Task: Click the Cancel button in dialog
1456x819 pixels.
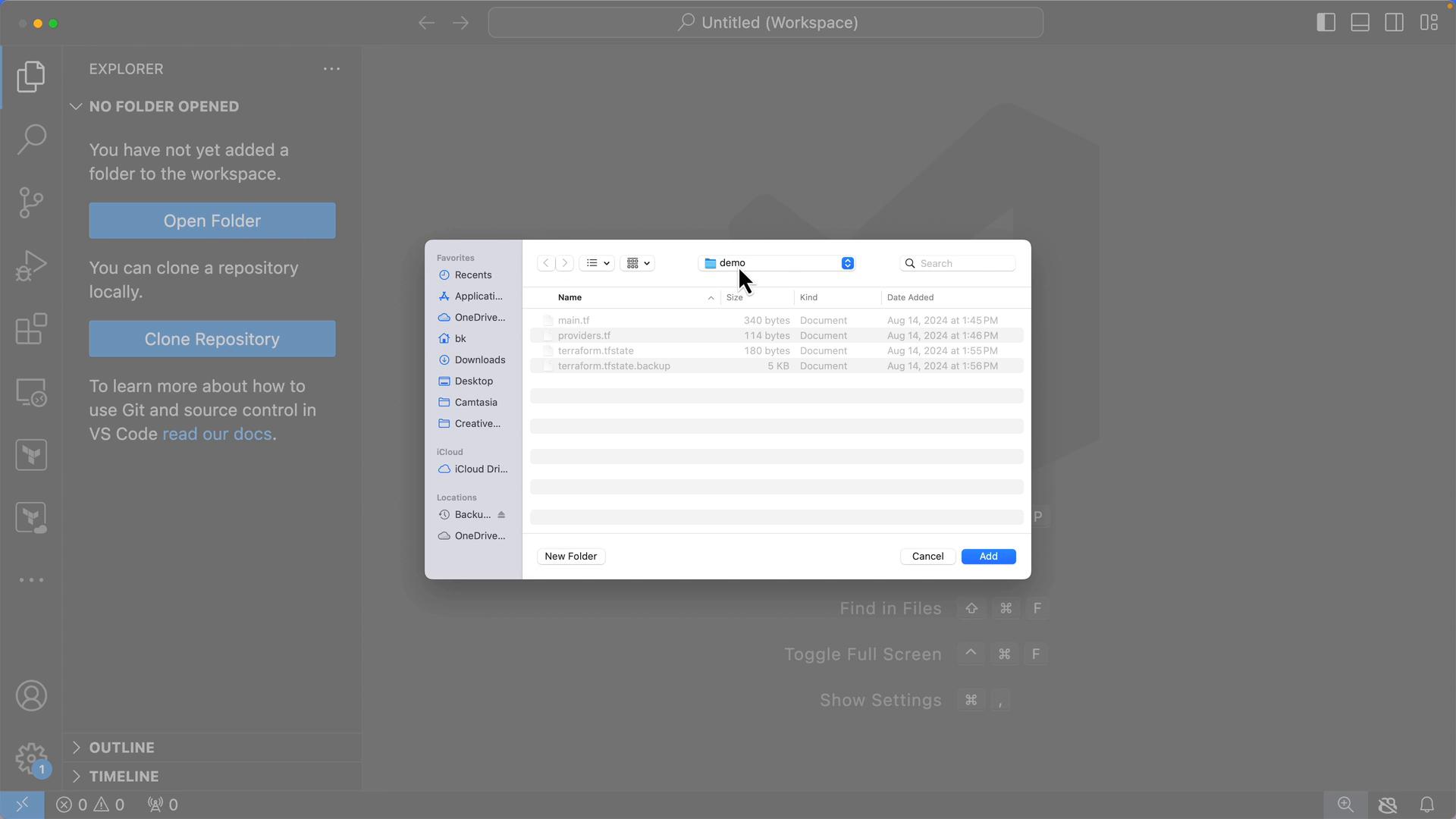Action: (x=927, y=557)
